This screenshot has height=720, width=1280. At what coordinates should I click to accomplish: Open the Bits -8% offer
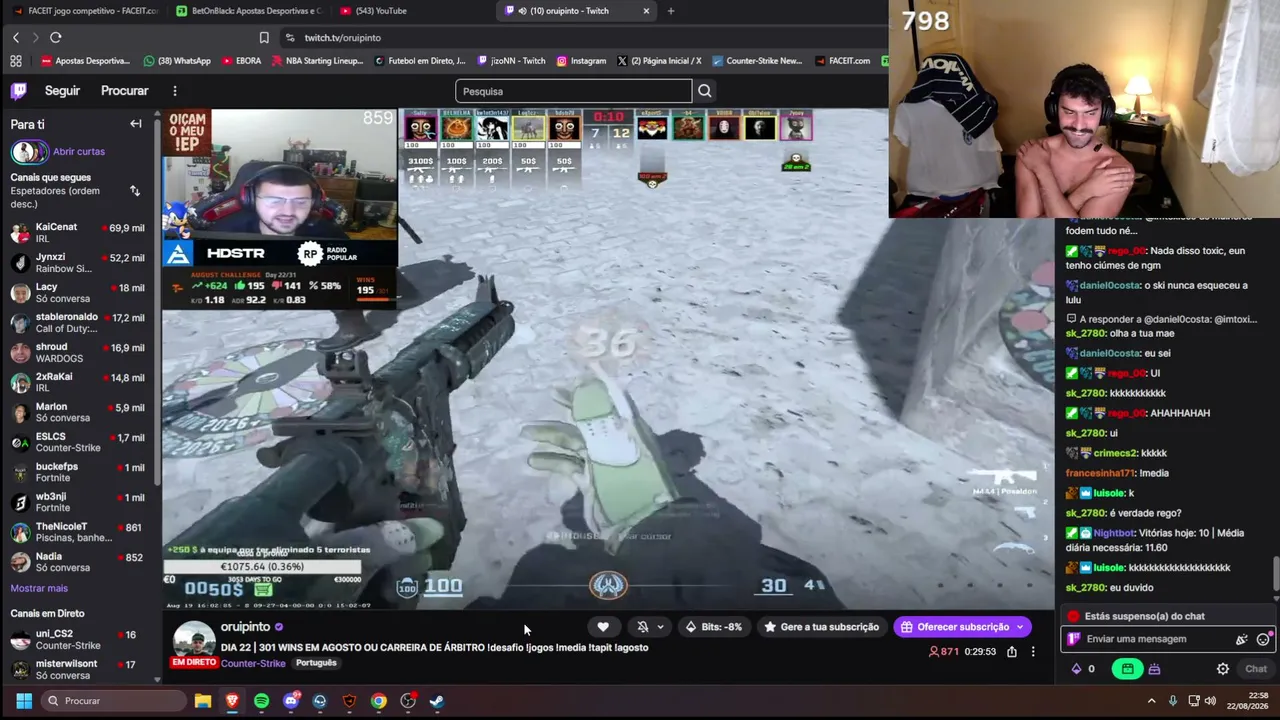[x=713, y=627]
